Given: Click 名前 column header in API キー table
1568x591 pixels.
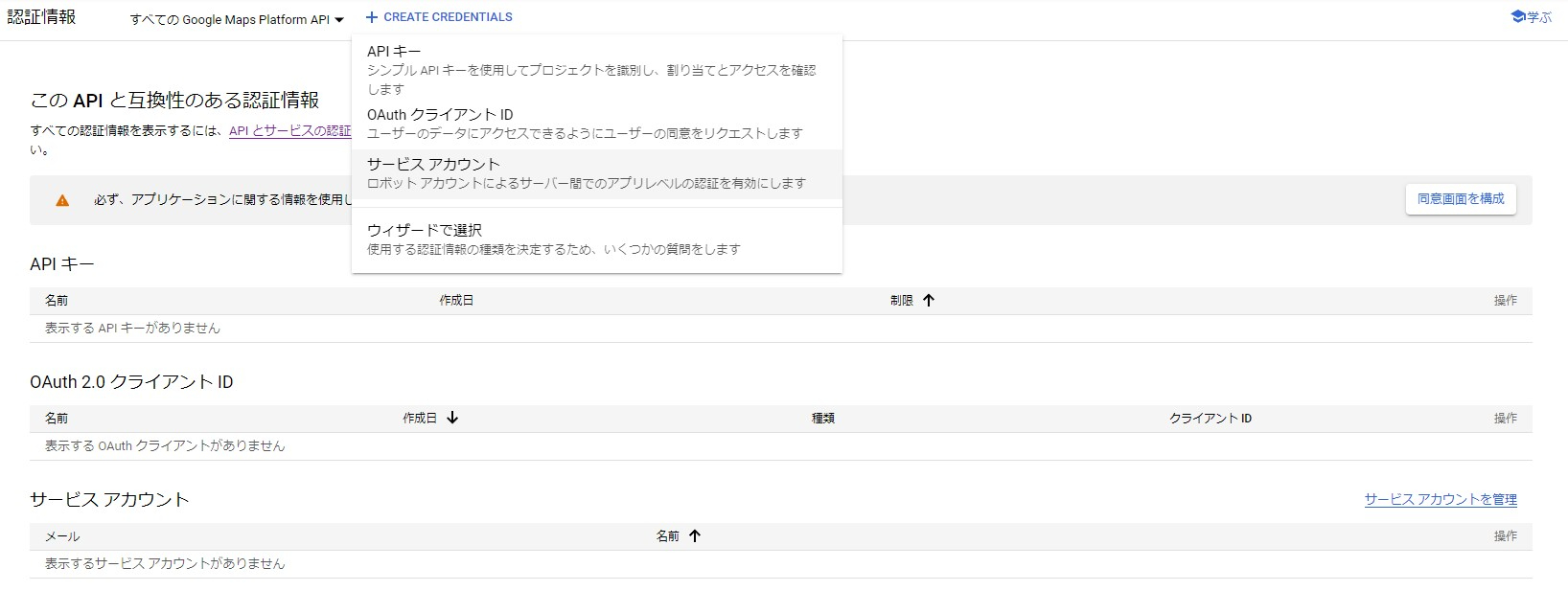Looking at the screenshot, I should point(57,301).
